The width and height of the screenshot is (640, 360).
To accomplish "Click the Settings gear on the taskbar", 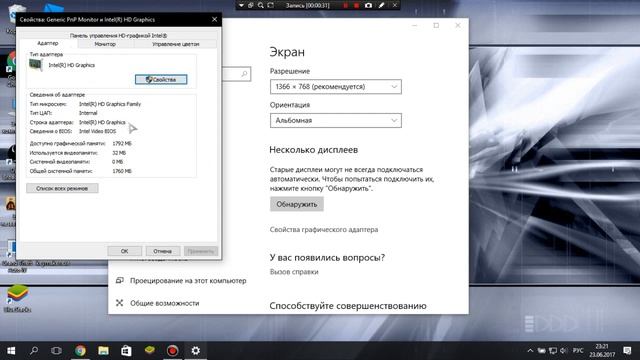I will [x=196, y=351].
